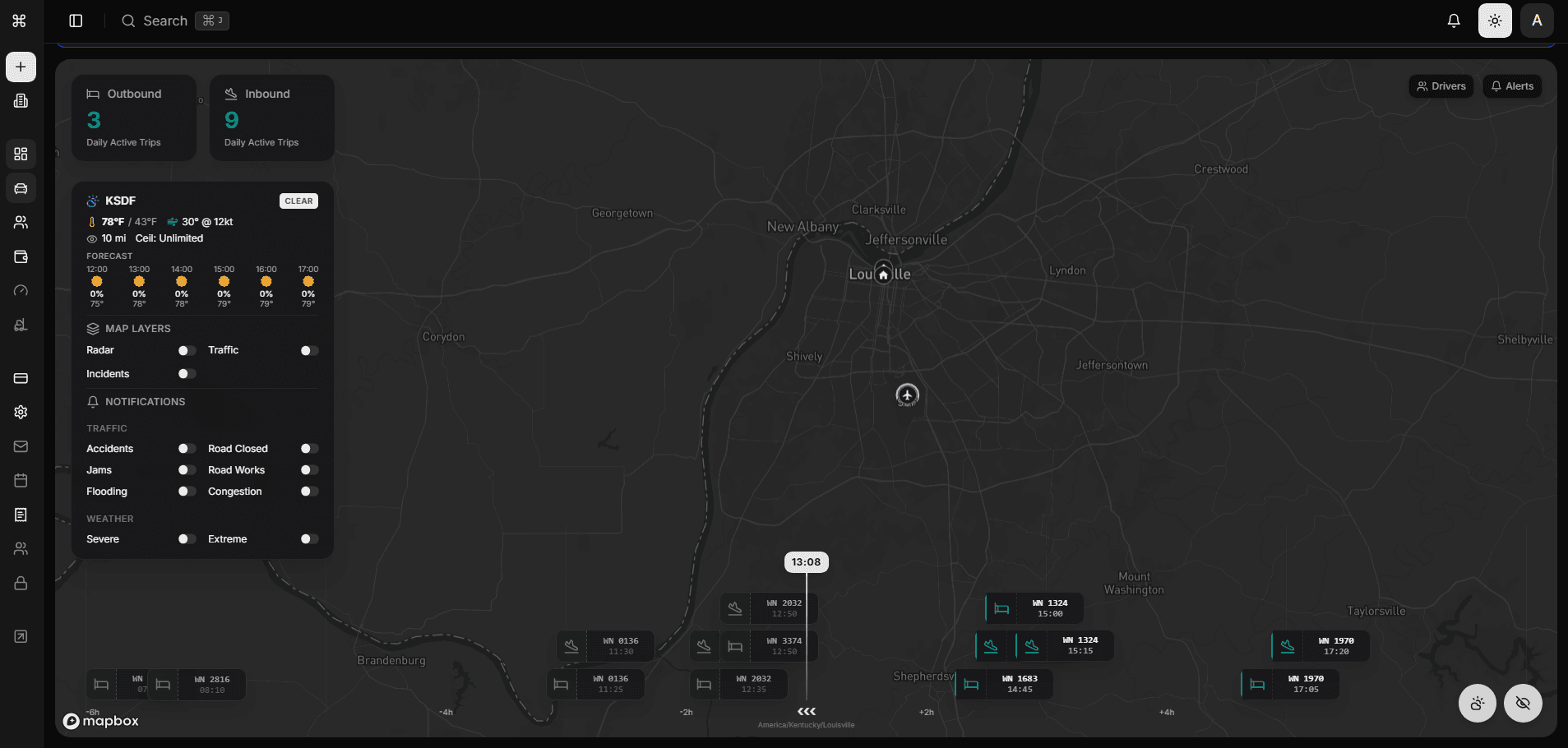The height and width of the screenshot is (748, 1568).
Task: Open the forklift icon in sidebar
Action: pyautogui.click(x=21, y=325)
